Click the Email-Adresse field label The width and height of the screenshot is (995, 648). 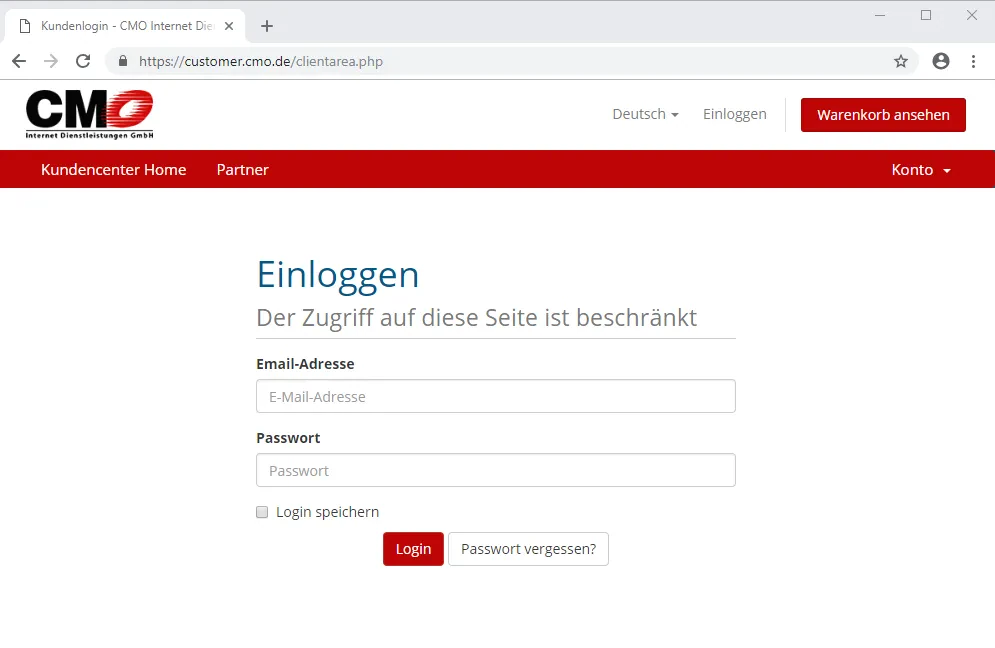click(305, 364)
